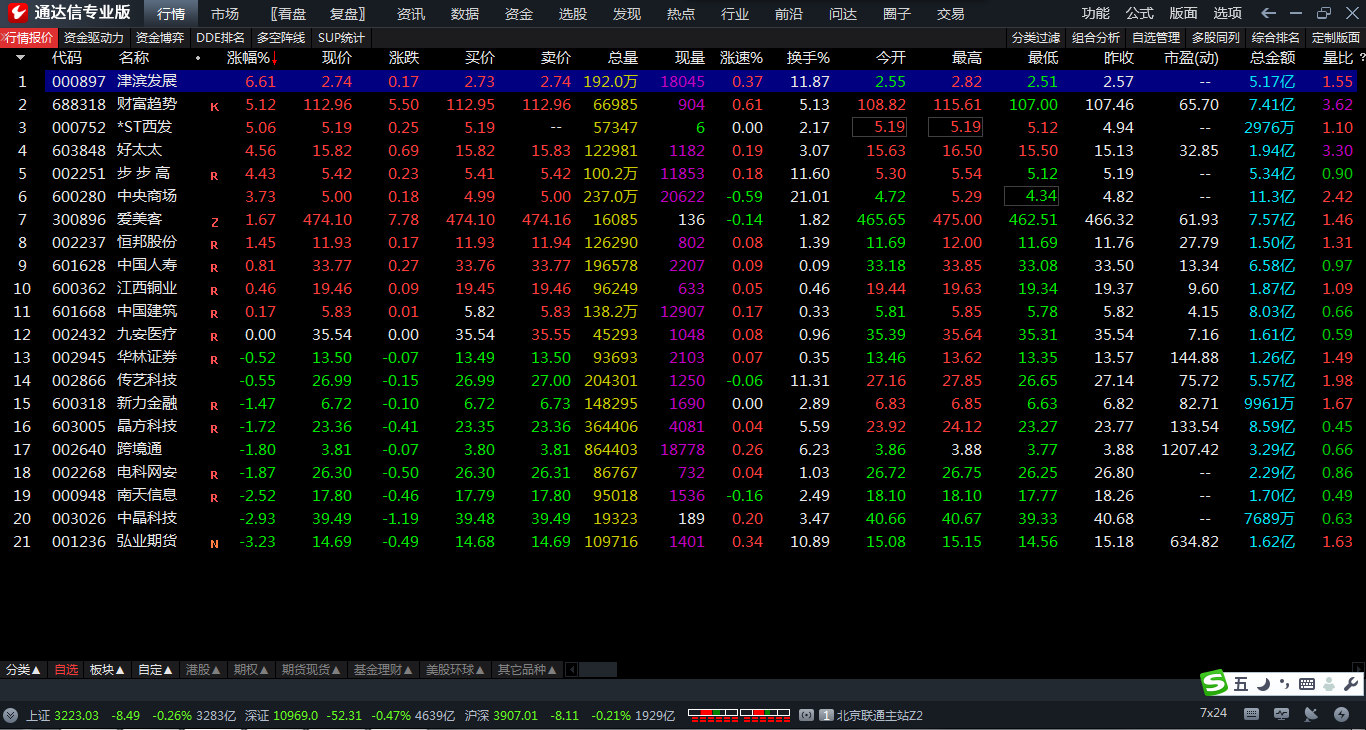The image size is (1366, 730).
Task: Select the 自选 bottom tab
Action: (x=66, y=670)
